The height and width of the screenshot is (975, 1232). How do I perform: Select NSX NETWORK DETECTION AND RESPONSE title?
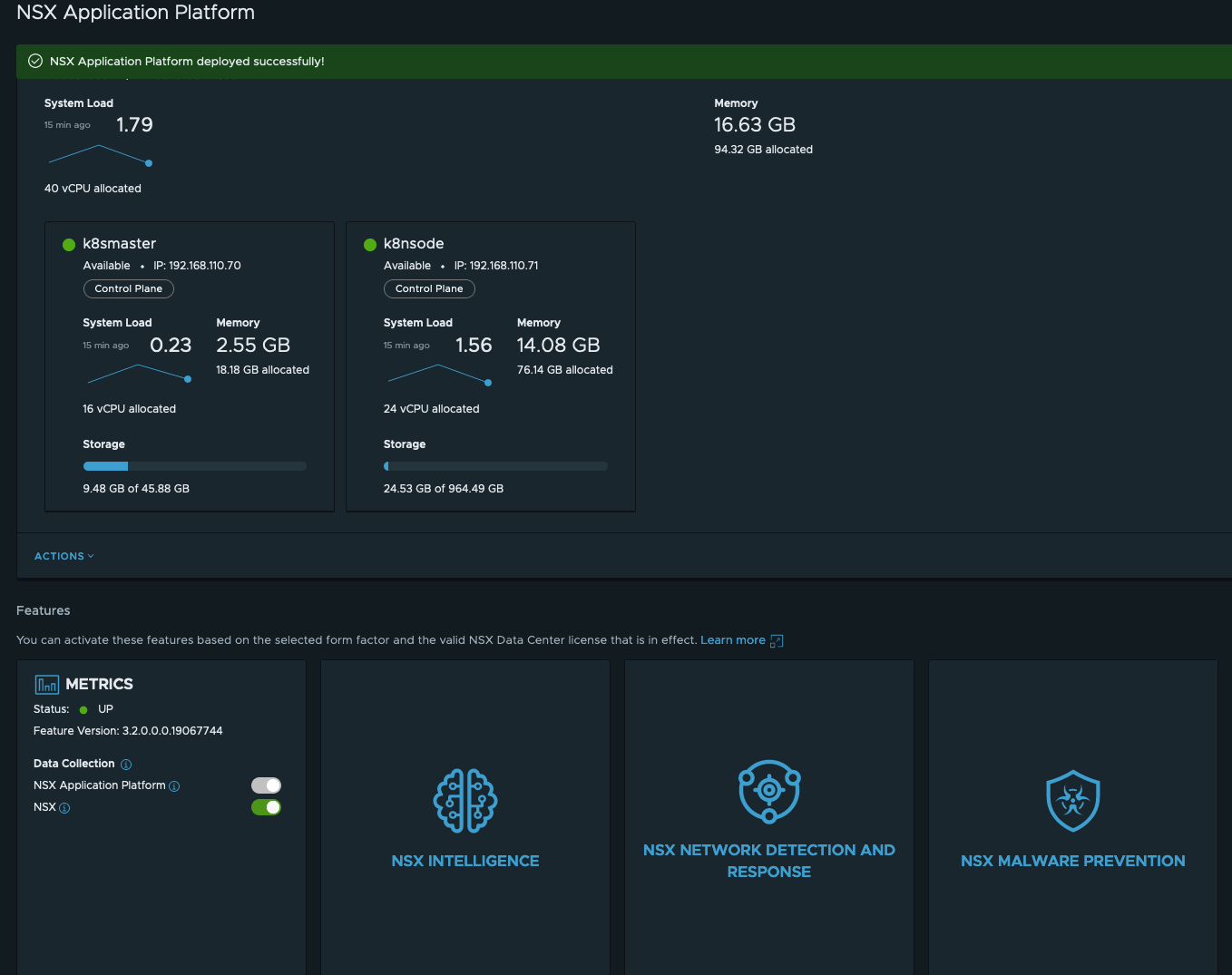pos(769,861)
